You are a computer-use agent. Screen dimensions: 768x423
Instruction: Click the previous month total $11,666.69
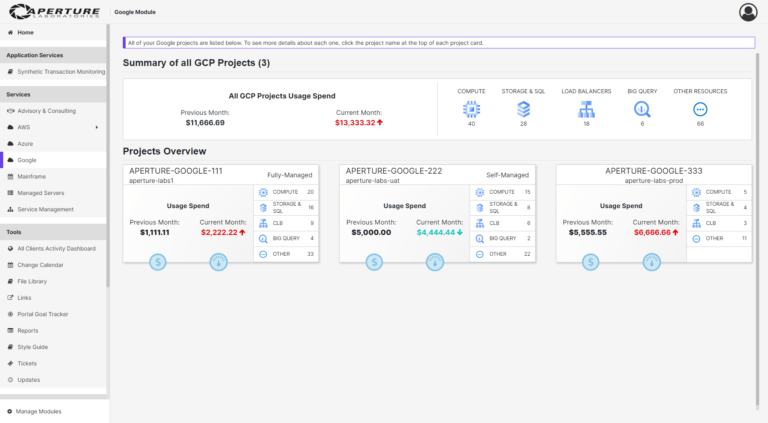[x=205, y=123]
